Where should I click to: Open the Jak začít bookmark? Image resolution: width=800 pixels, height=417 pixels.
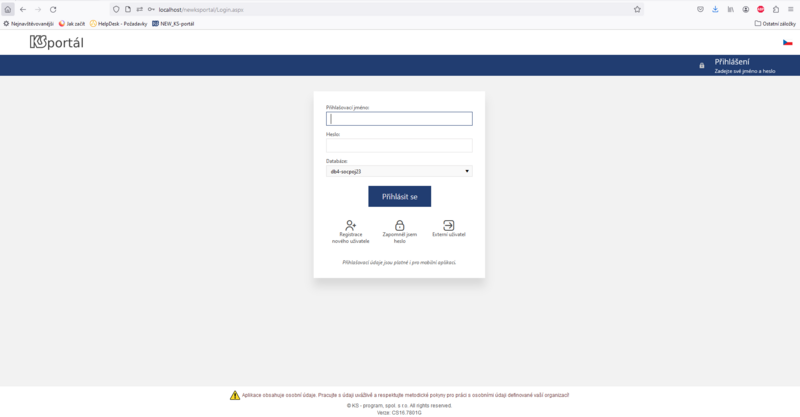pyautogui.click(x=72, y=23)
